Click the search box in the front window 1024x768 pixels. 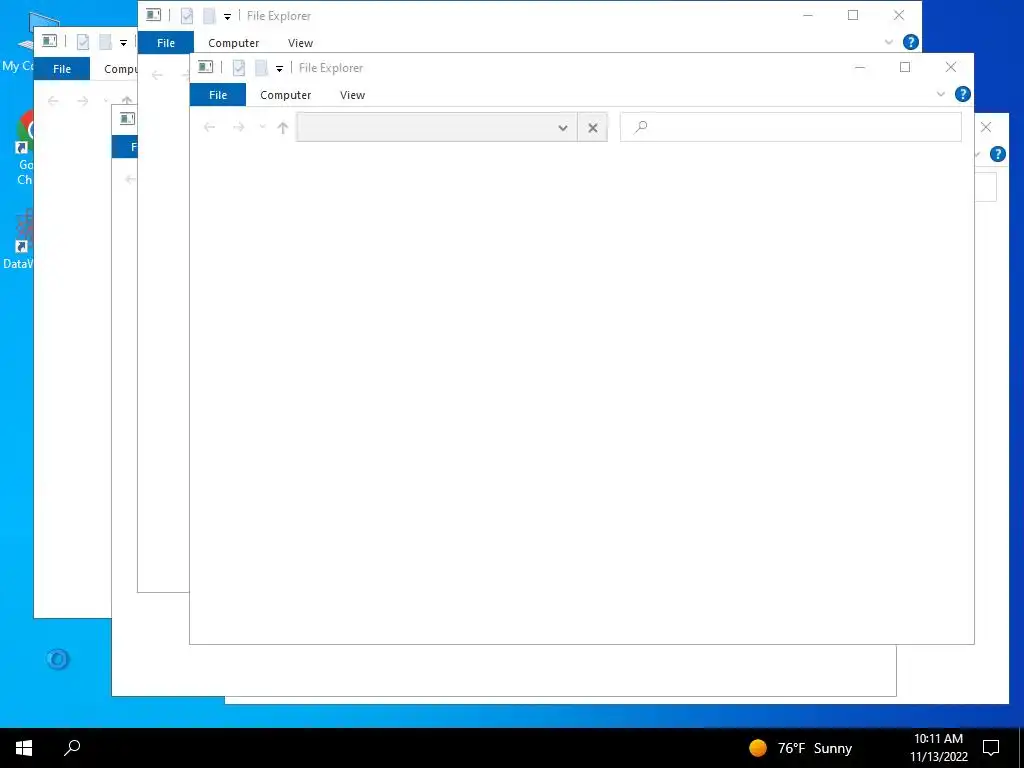pos(790,127)
